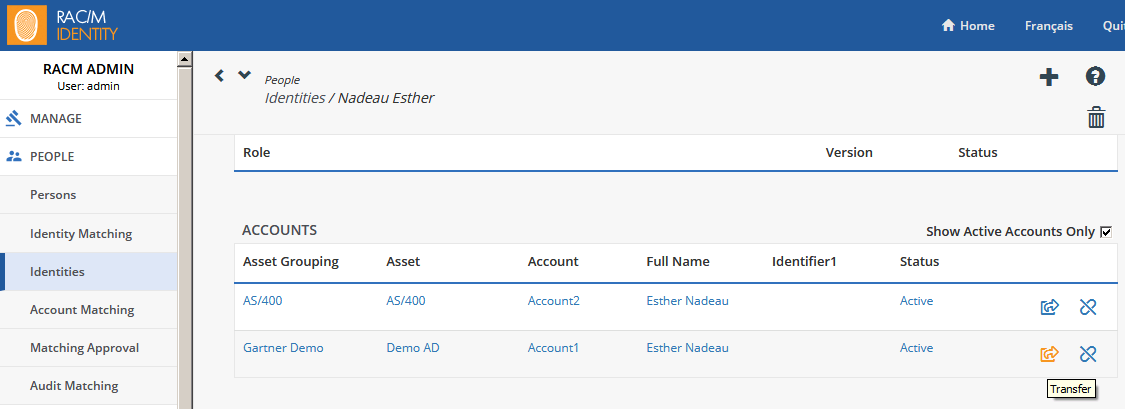The height and width of the screenshot is (409, 1125).
Task: Open help with the question mark icon
Action: click(x=1094, y=76)
